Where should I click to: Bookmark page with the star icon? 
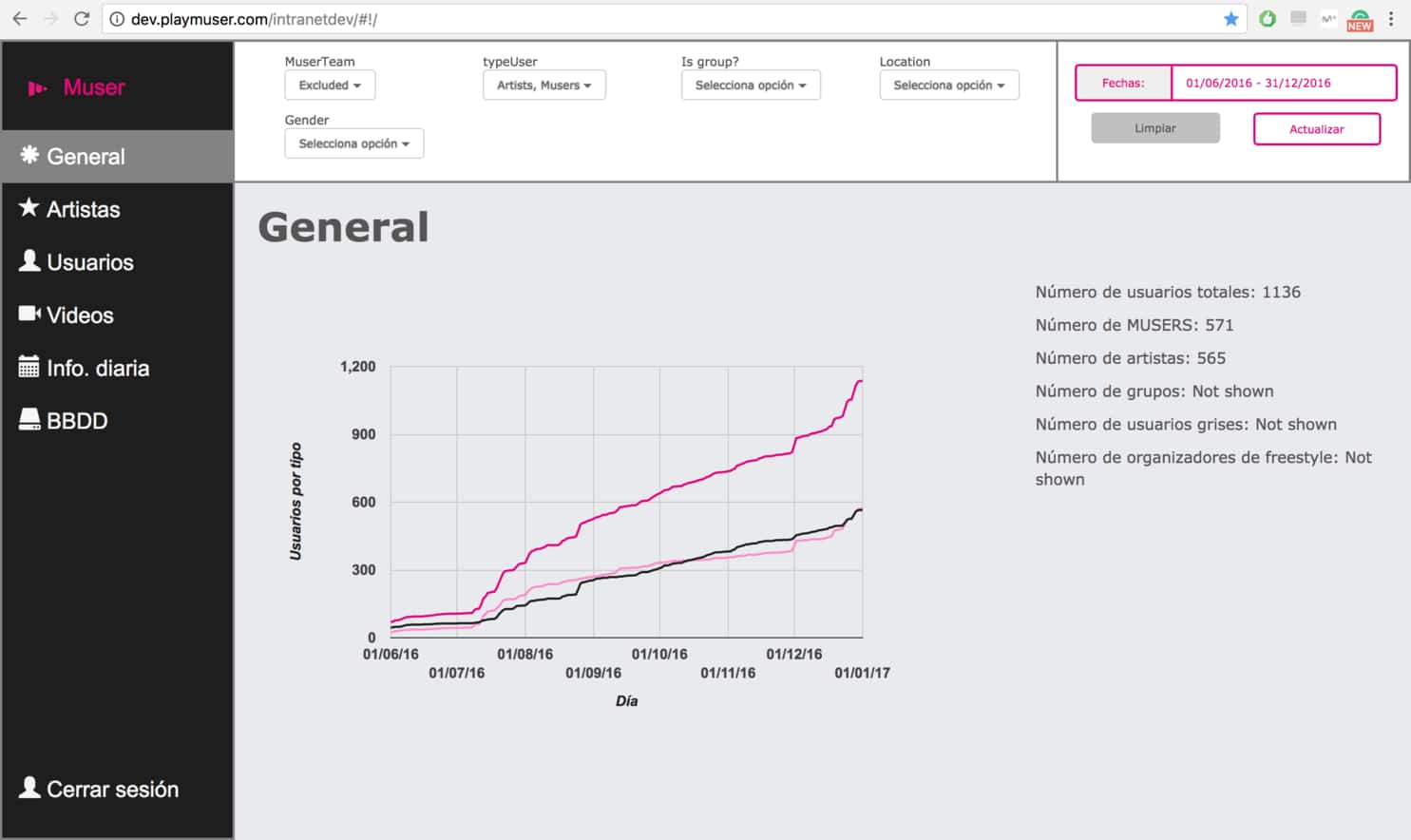coord(1230,19)
